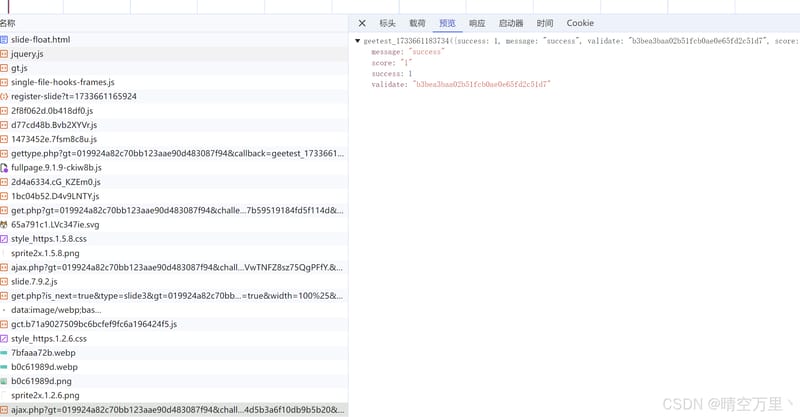Select the get.php?is_next=true slide3 request

point(174,296)
